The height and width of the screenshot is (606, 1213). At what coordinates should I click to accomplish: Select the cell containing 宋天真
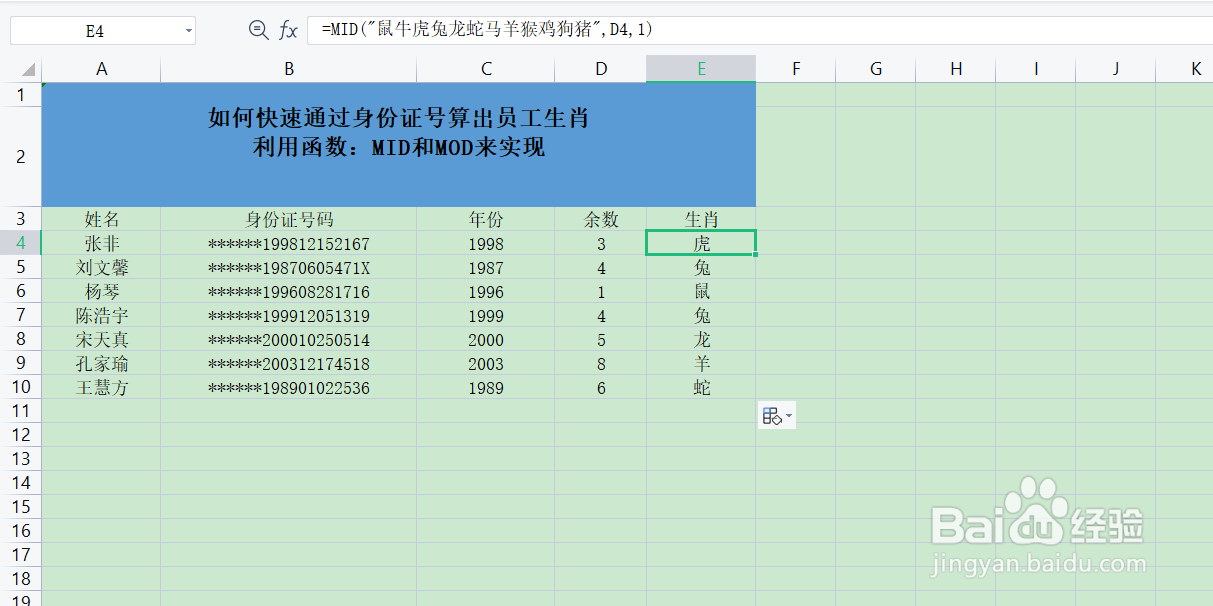(x=101, y=339)
